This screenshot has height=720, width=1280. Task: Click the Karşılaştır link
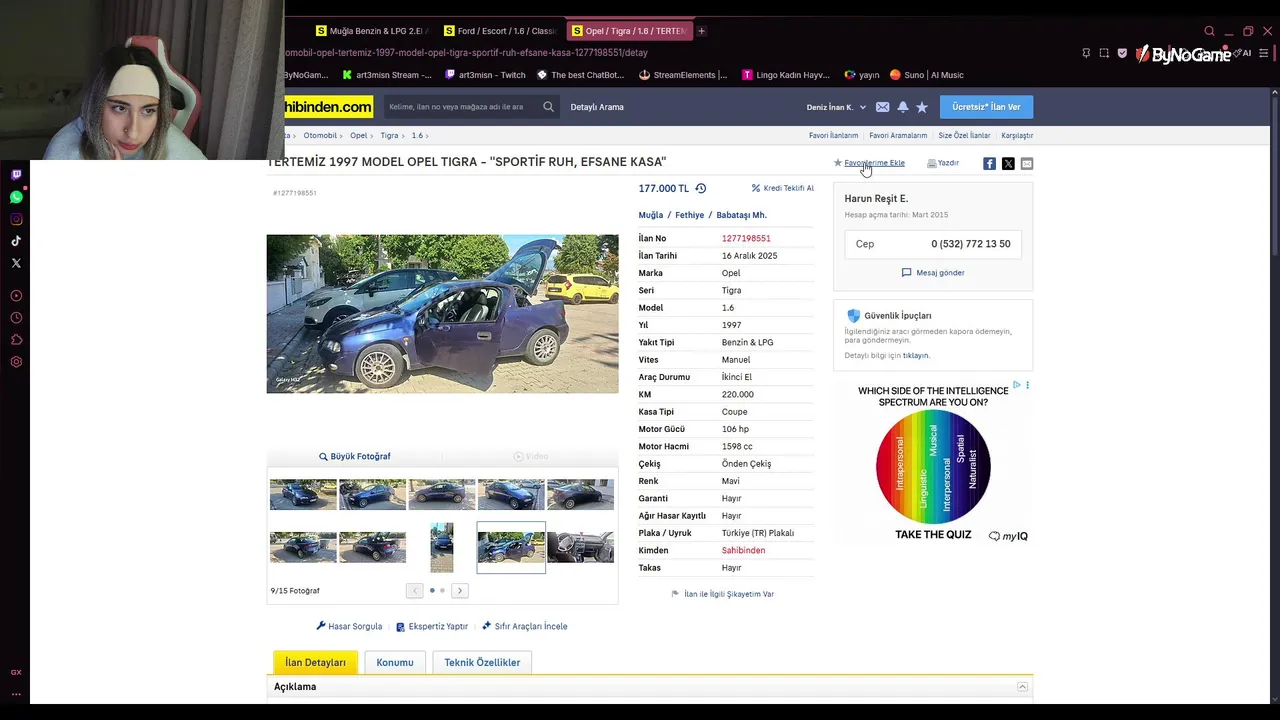click(1017, 135)
